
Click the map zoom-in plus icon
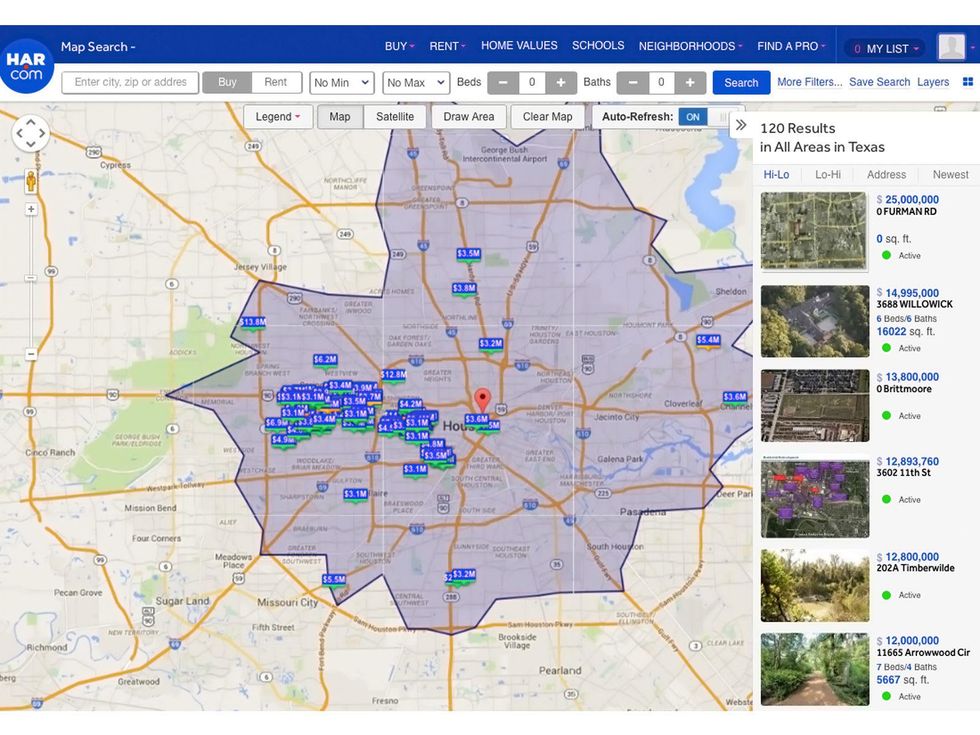tap(30, 211)
